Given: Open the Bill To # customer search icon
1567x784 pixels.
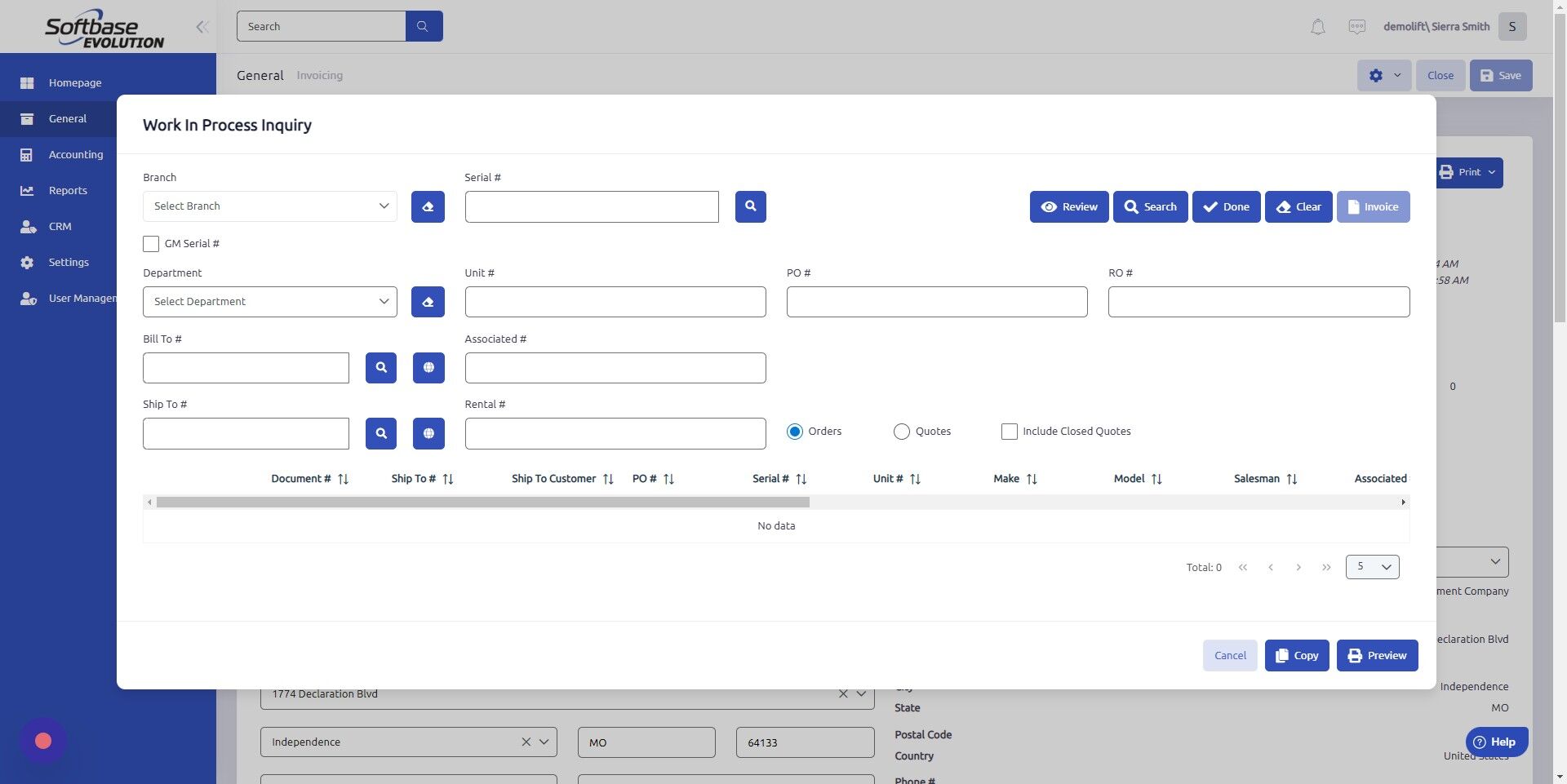Looking at the screenshot, I should point(380,367).
